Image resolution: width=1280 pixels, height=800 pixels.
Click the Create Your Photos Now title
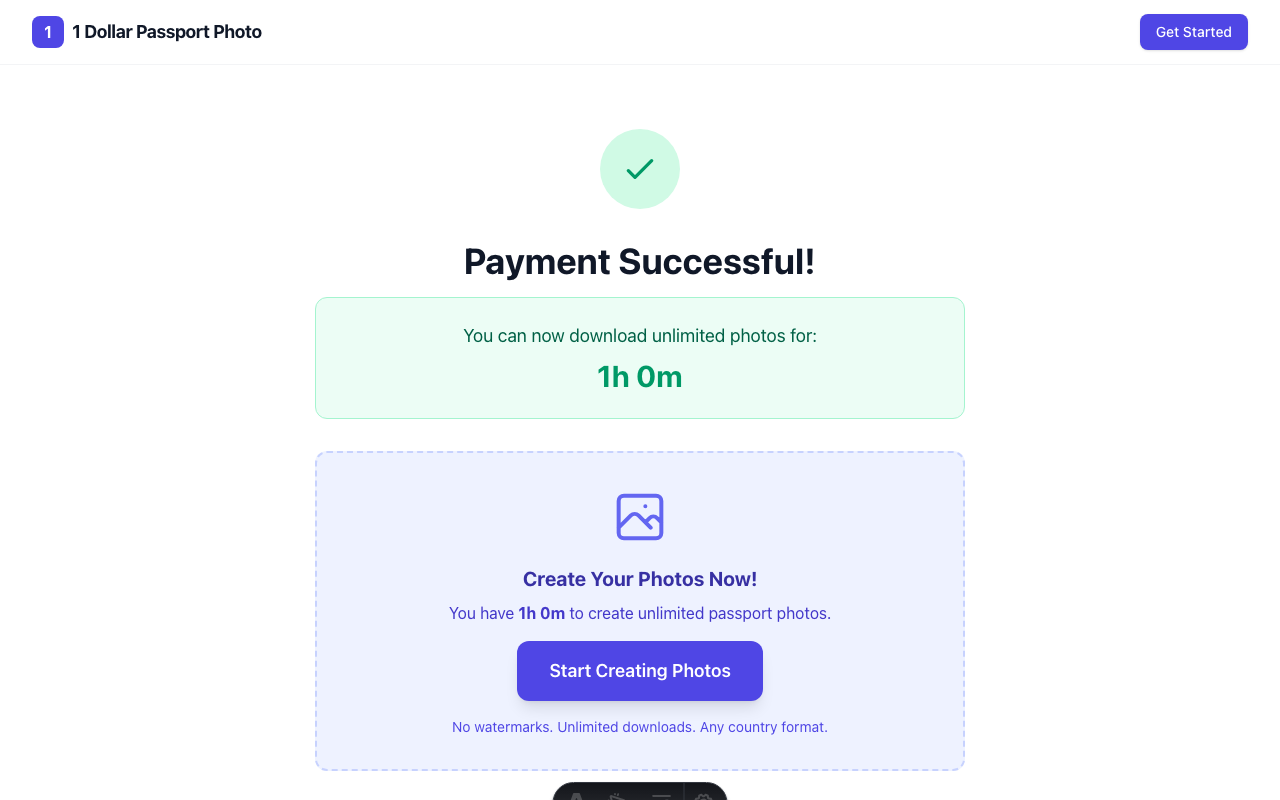(639, 579)
